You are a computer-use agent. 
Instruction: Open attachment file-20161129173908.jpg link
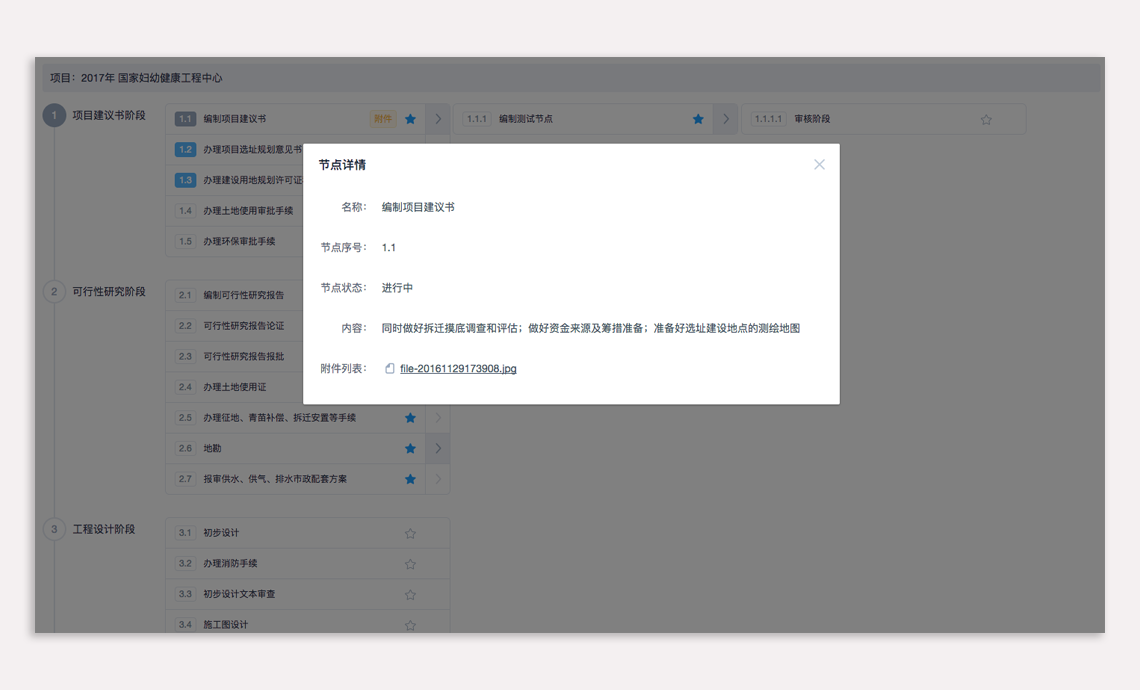(458, 369)
